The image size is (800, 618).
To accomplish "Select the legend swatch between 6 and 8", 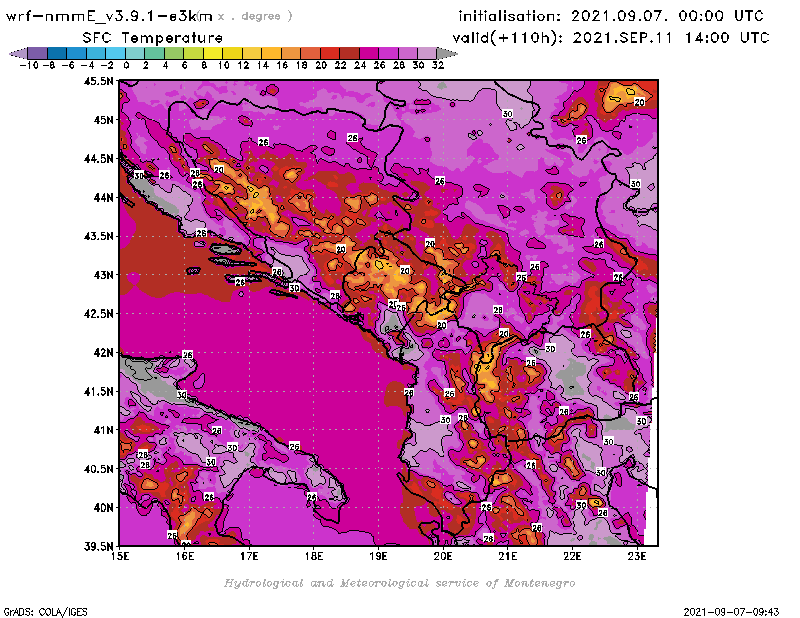I will (193, 54).
